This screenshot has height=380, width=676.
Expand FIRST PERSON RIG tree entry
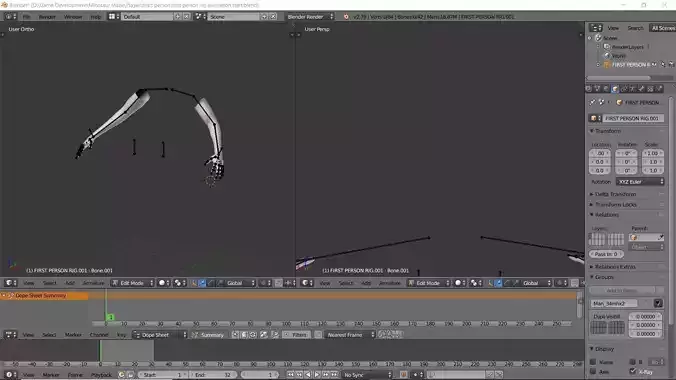[x=598, y=65]
